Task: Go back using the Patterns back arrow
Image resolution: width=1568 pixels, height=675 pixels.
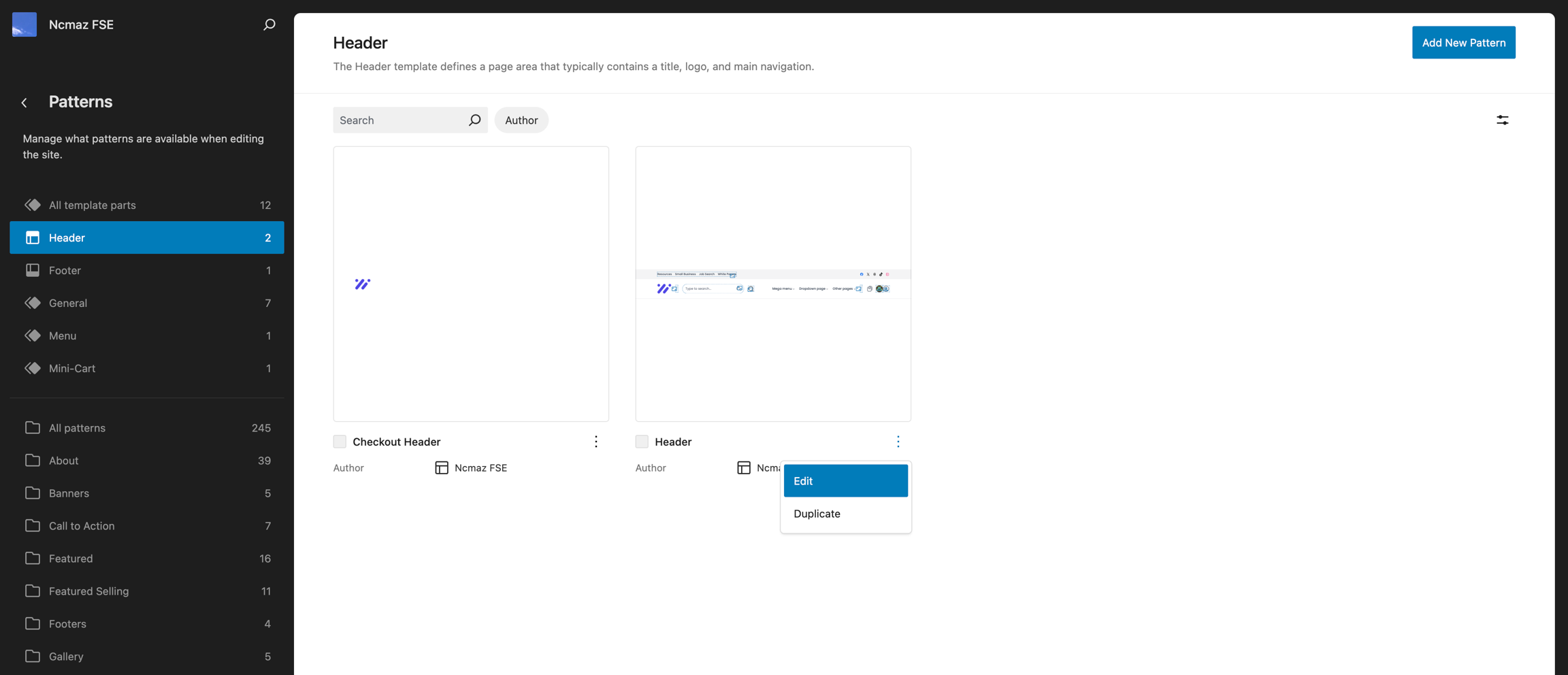Action: pyautogui.click(x=24, y=103)
